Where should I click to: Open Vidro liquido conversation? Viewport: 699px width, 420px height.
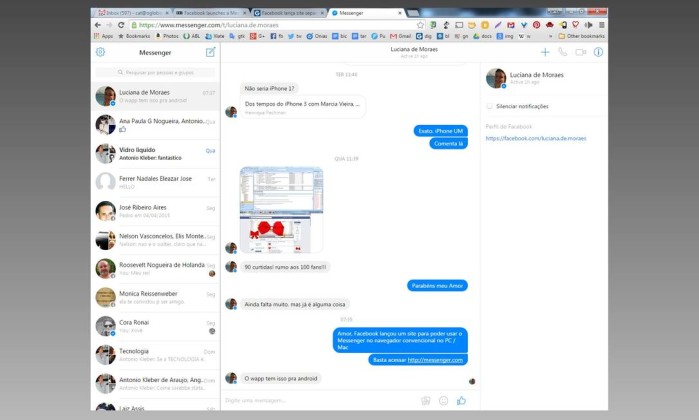pyautogui.click(x=155, y=153)
